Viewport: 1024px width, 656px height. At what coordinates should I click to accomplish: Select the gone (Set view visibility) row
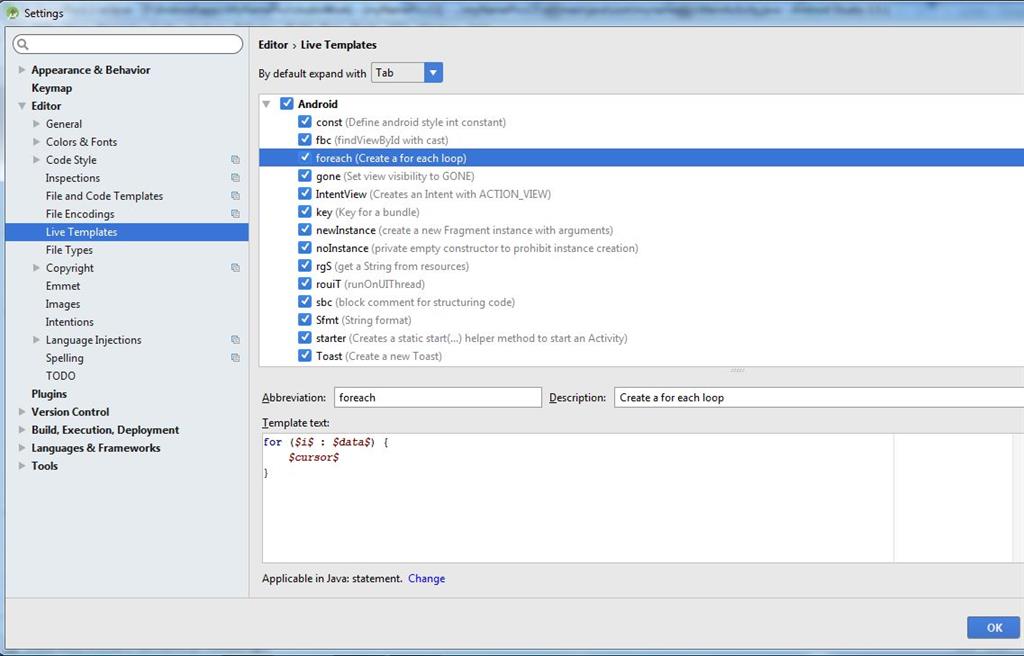(641, 176)
